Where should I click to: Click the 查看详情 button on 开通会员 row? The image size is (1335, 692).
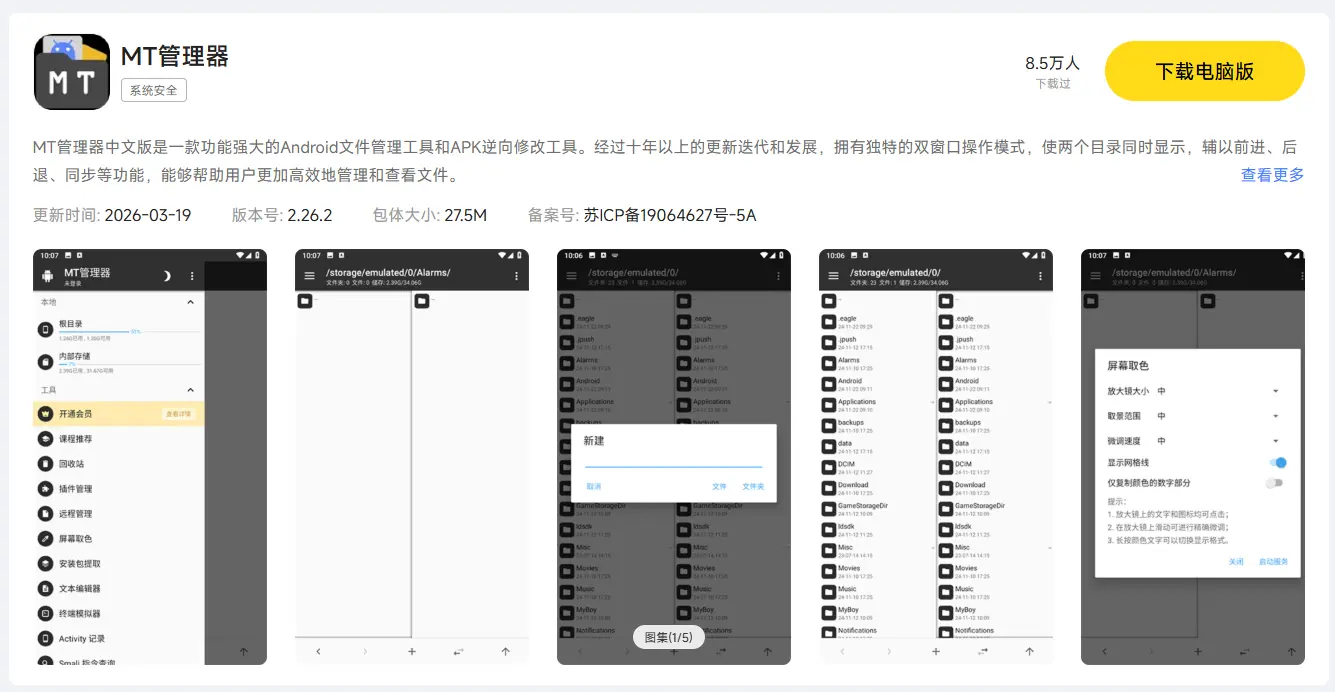(x=178, y=414)
